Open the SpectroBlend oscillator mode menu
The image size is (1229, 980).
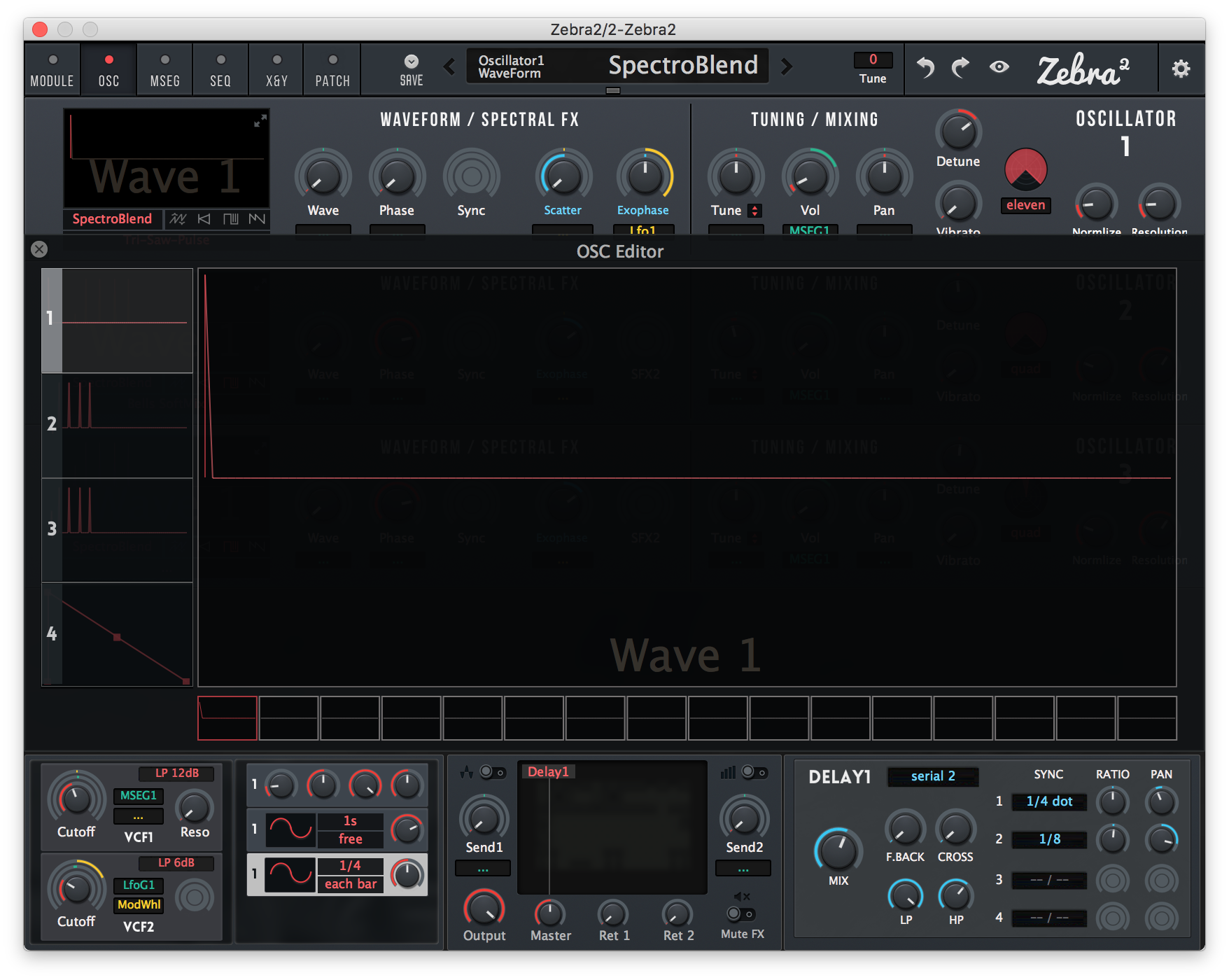[112, 219]
